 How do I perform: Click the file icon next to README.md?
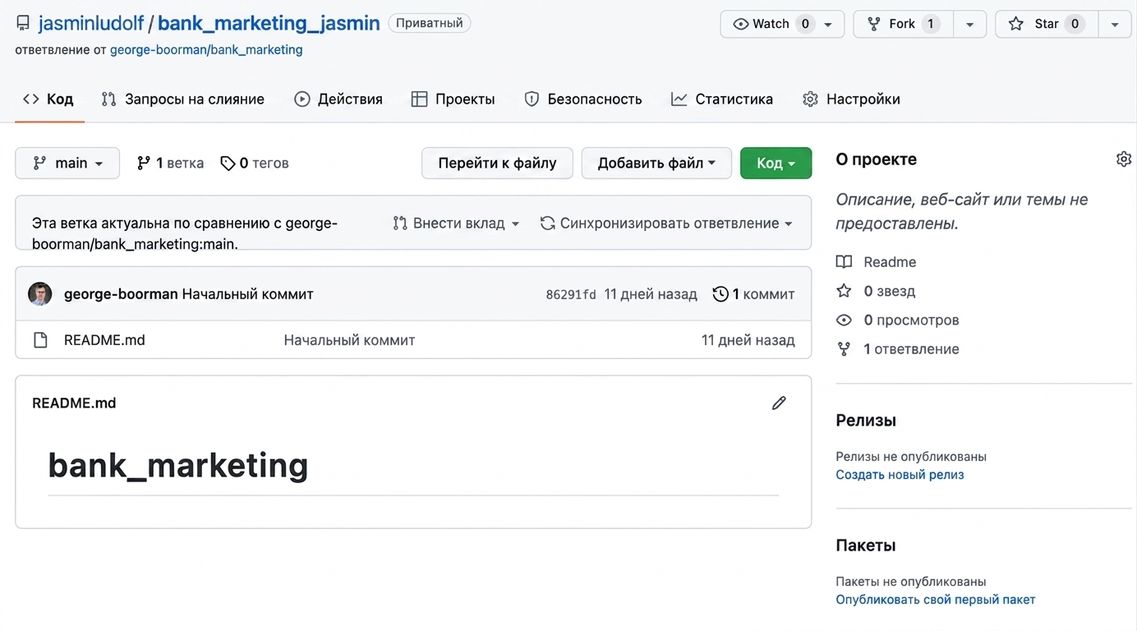tap(41, 340)
